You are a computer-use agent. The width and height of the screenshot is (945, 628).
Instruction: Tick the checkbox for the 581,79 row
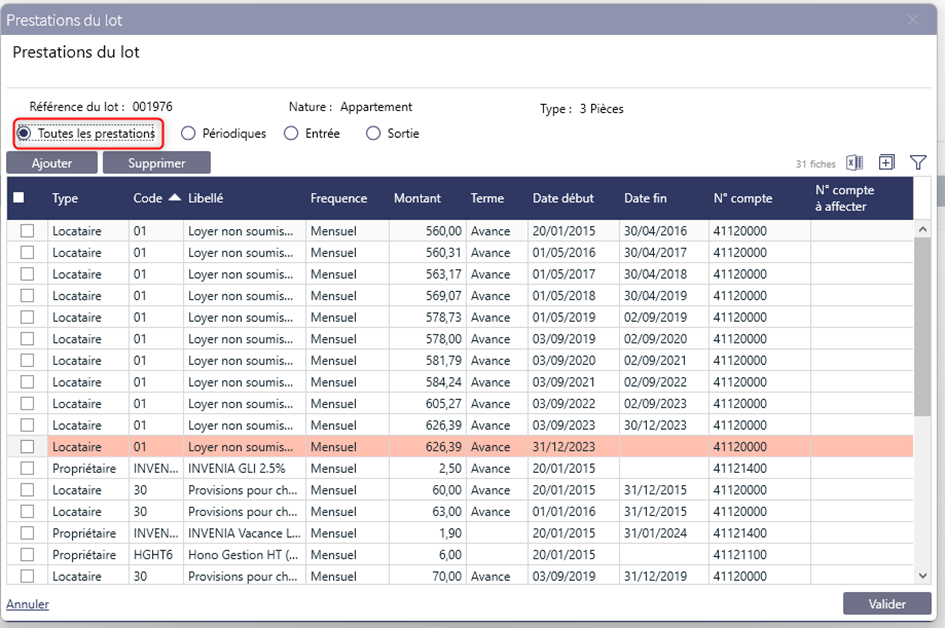pyautogui.click(x=27, y=360)
